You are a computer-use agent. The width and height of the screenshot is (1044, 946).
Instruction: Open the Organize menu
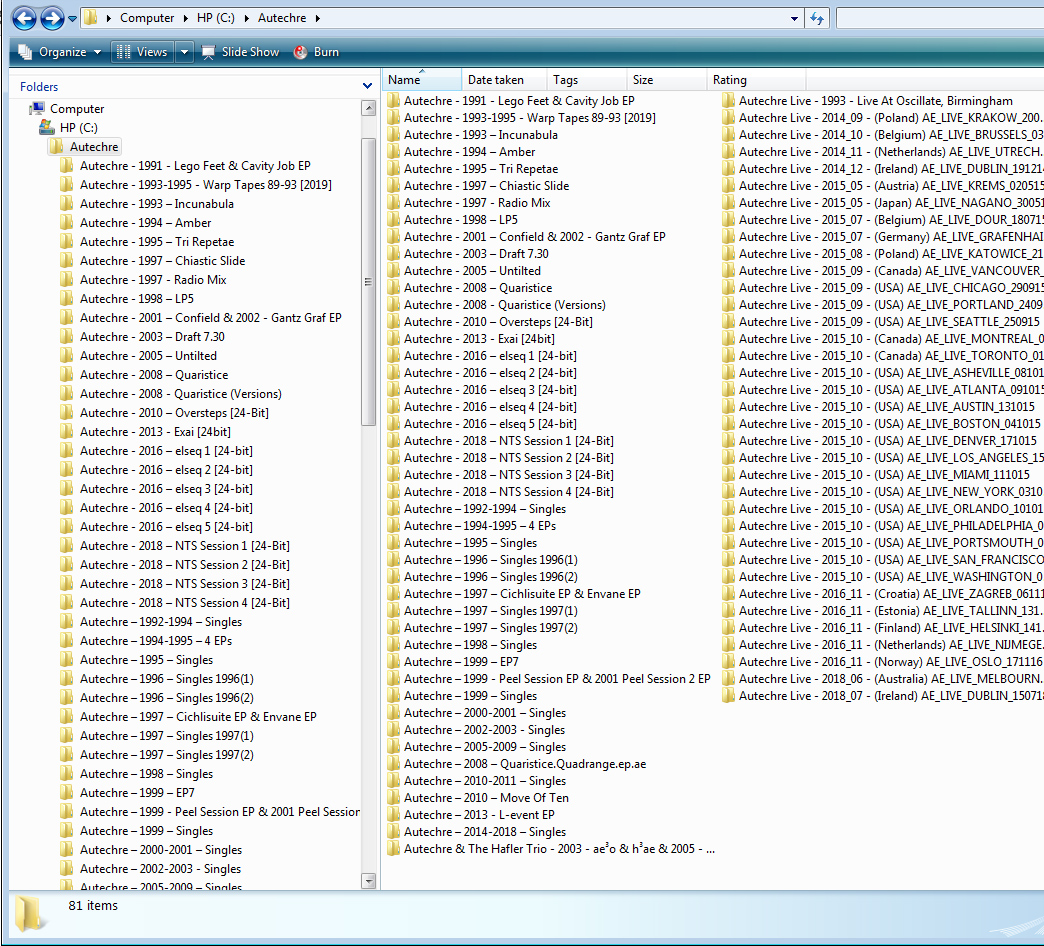[x=60, y=52]
